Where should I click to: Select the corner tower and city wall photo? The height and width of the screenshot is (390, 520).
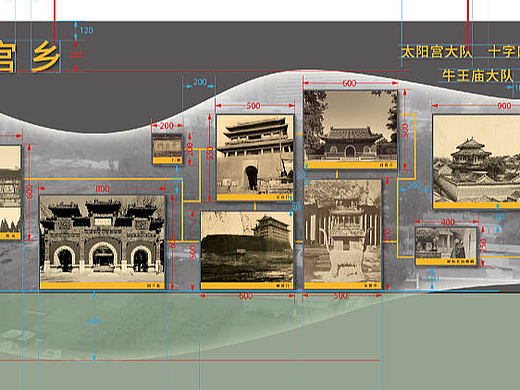[247, 250]
